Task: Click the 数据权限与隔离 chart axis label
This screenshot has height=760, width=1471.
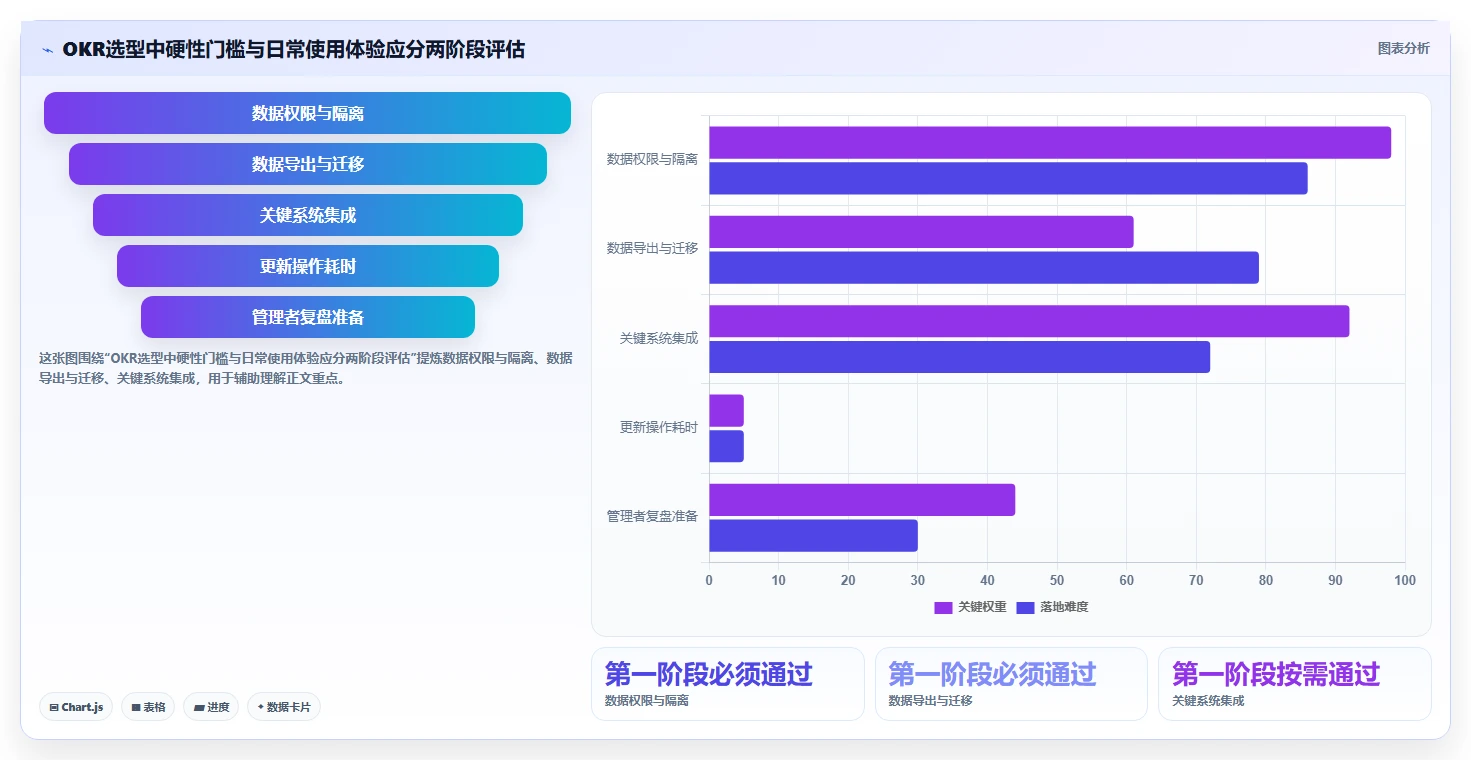Action: [652, 159]
